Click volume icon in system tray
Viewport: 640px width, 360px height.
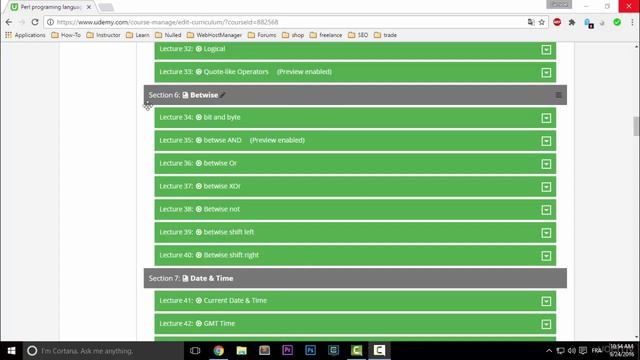tap(572, 351)
